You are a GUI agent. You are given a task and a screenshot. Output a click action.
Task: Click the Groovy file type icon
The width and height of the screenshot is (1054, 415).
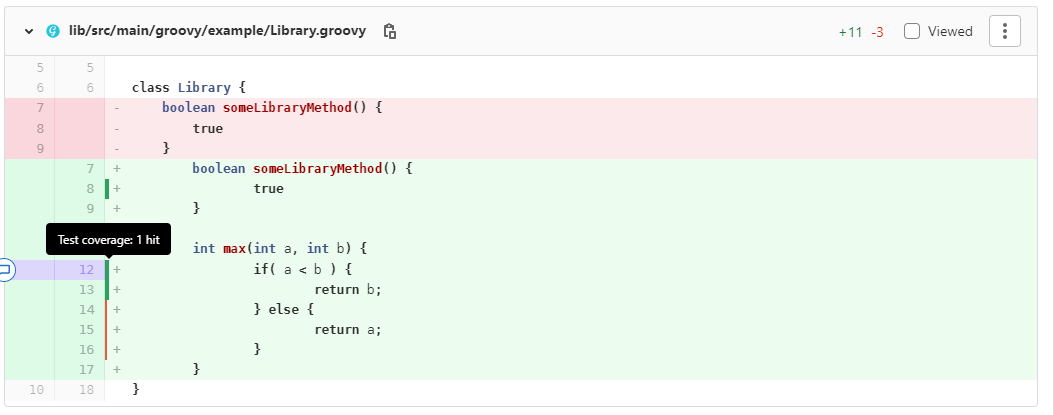(52, 31)
